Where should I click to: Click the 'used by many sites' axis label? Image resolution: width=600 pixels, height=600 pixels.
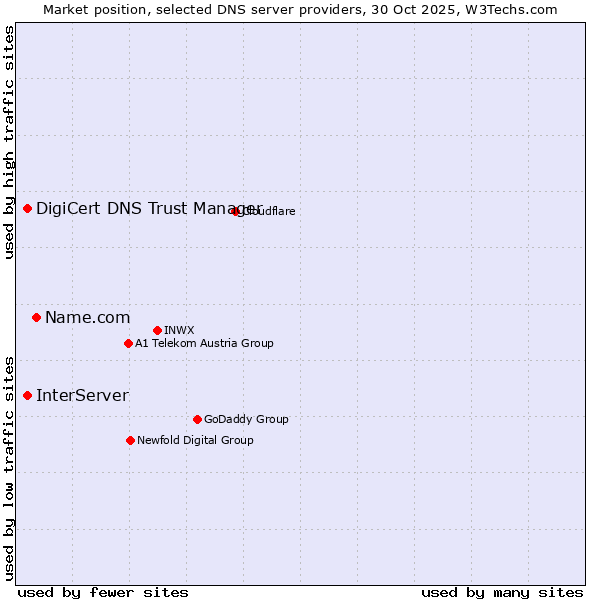[502, 592]
